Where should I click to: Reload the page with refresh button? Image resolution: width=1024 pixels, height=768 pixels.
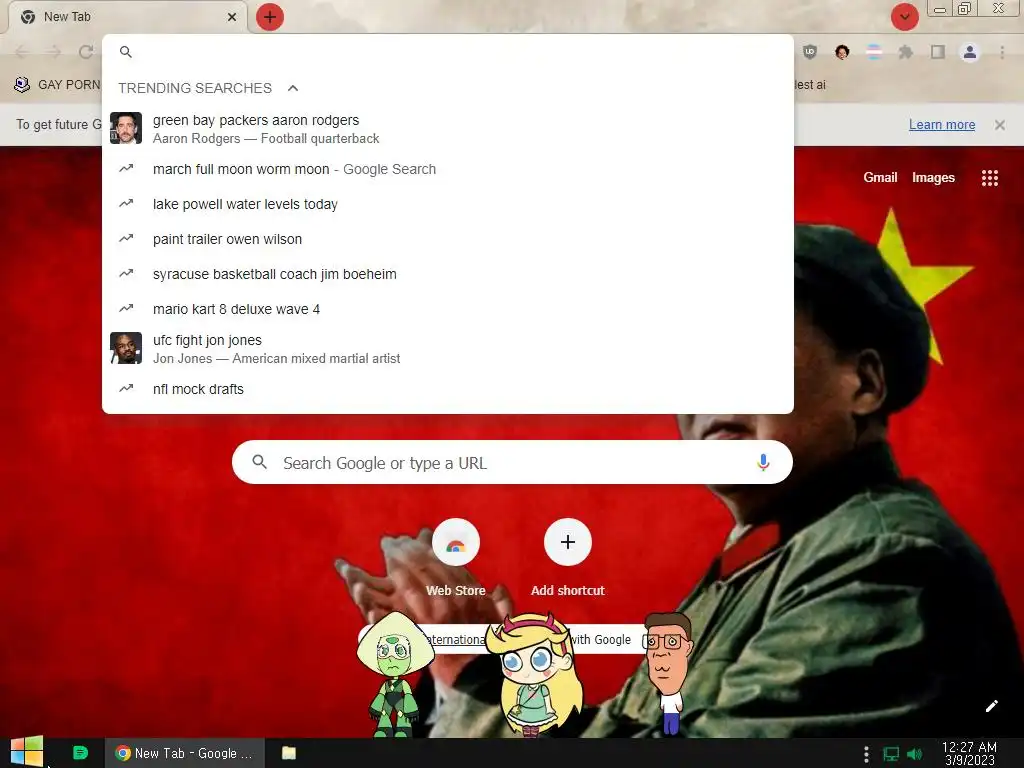click(86, 52)
